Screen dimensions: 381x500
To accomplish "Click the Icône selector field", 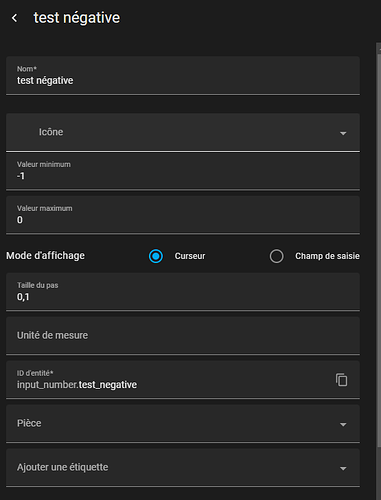I will 183,132.
